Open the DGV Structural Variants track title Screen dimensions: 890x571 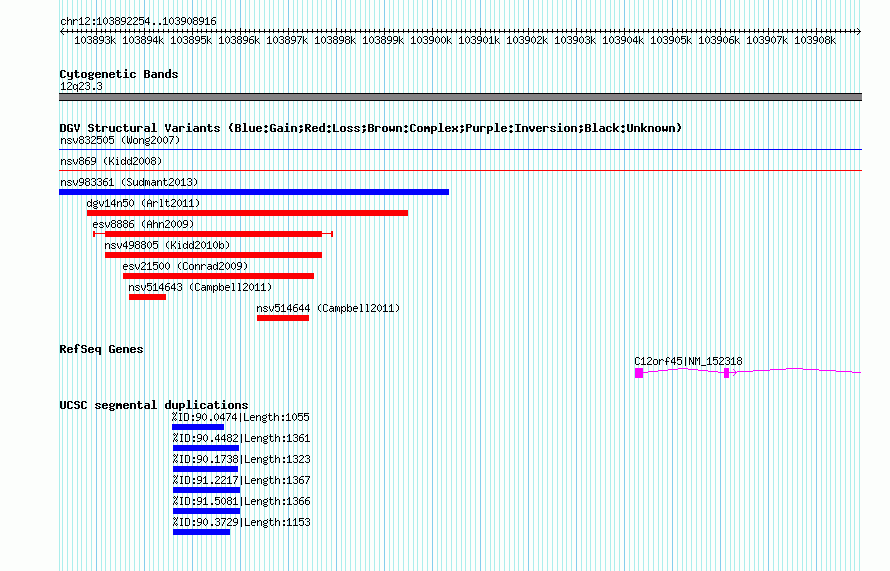370,128
